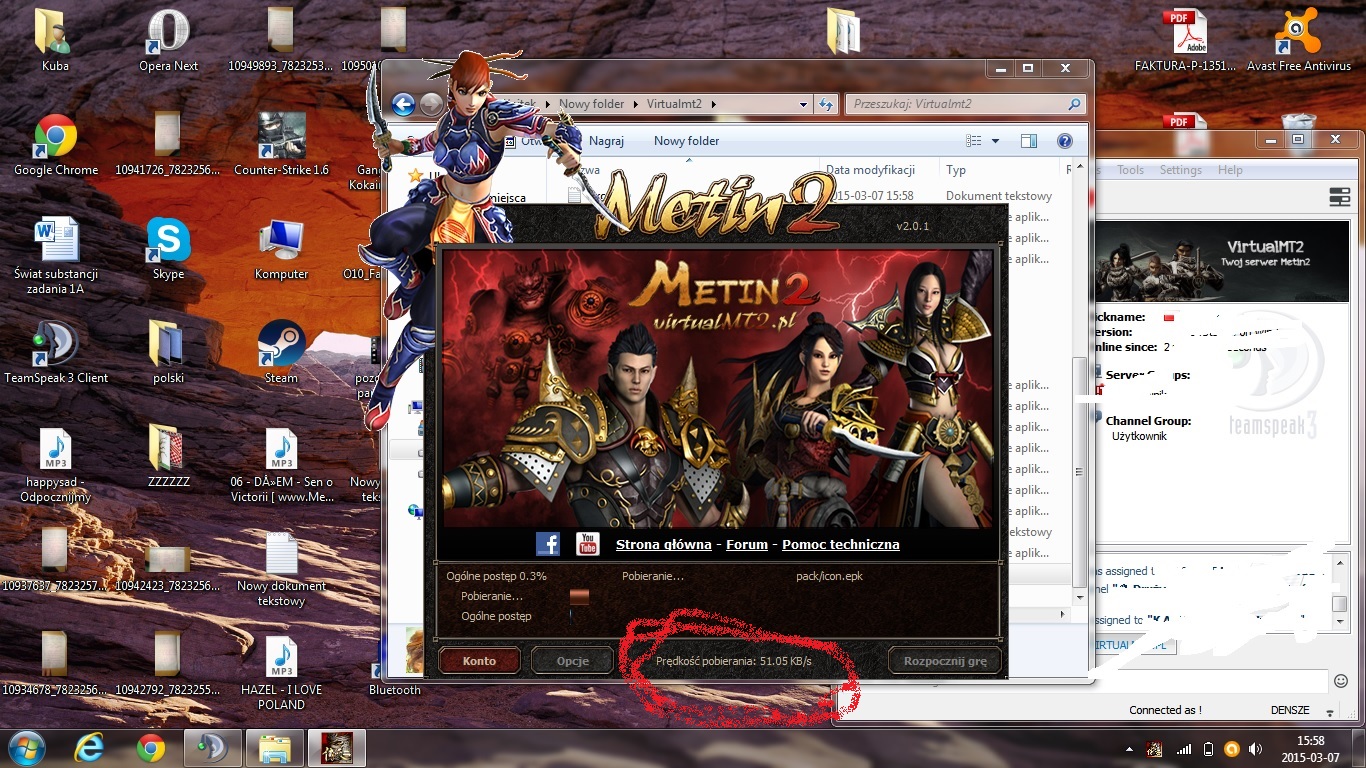Open the YouTube icon in Metin2 launcher
Image resolution: width=1366 pixels, height=768 pixels.
588,544
